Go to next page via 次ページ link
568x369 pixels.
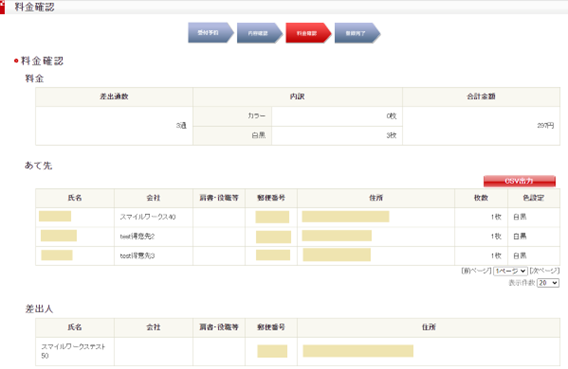[544, 271]
